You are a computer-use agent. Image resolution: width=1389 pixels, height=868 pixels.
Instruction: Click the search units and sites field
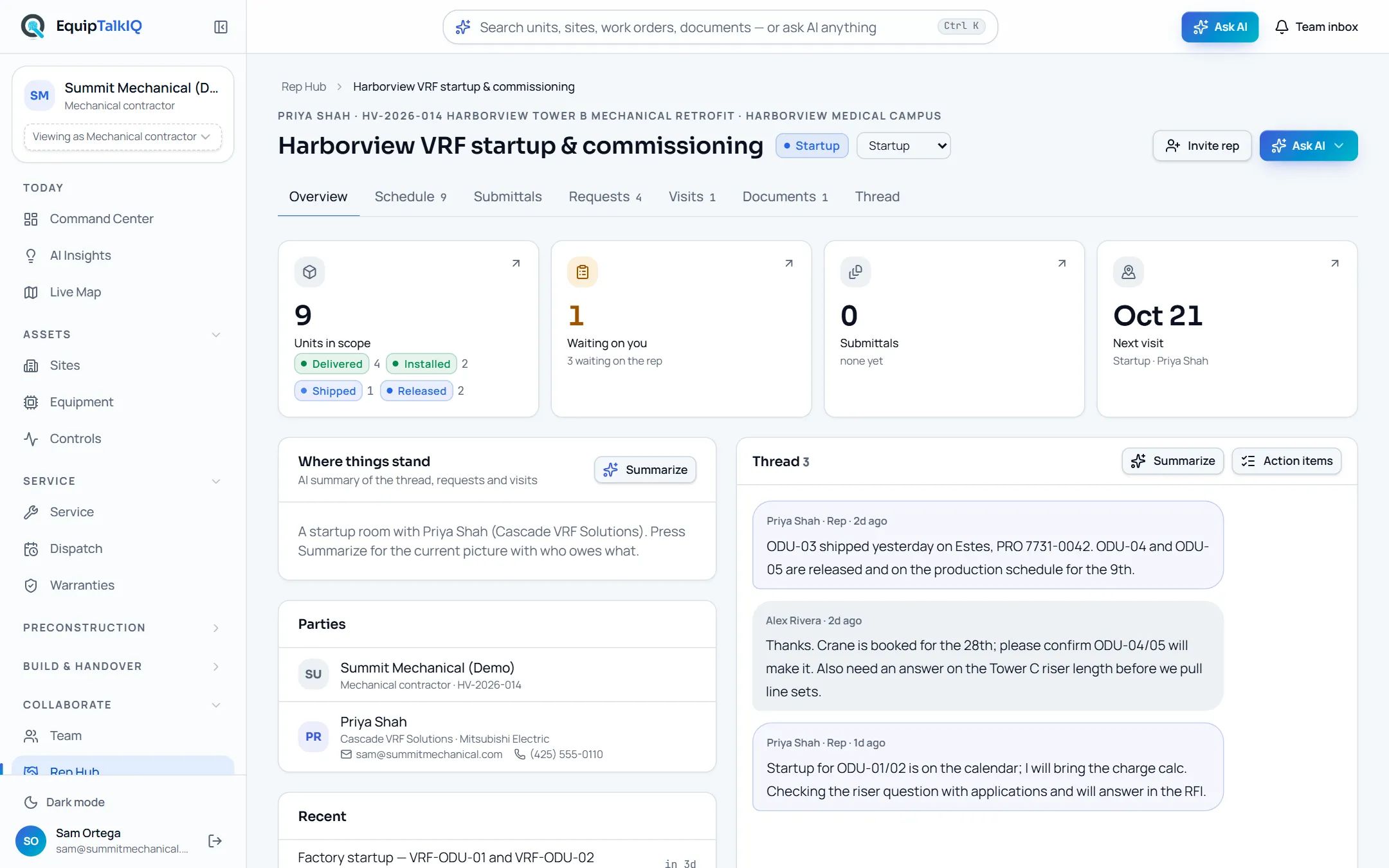(x=720, y=27)
